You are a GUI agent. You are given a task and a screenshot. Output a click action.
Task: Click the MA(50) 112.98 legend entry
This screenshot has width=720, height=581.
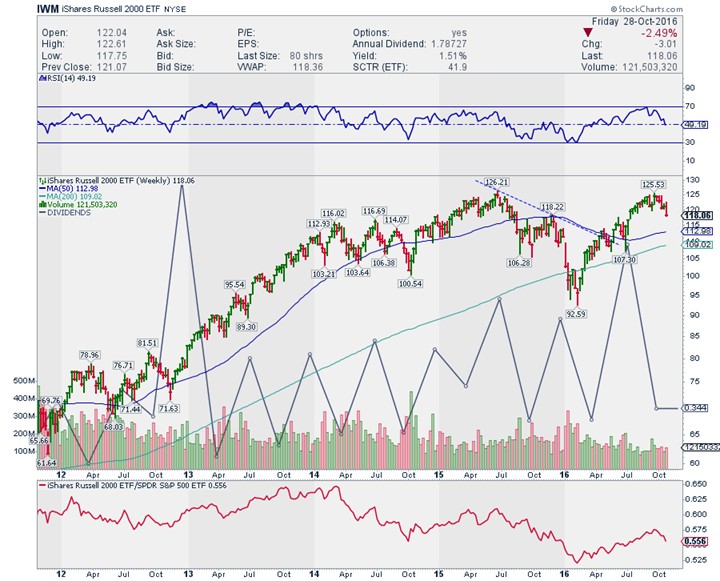(x=69, y=188)
